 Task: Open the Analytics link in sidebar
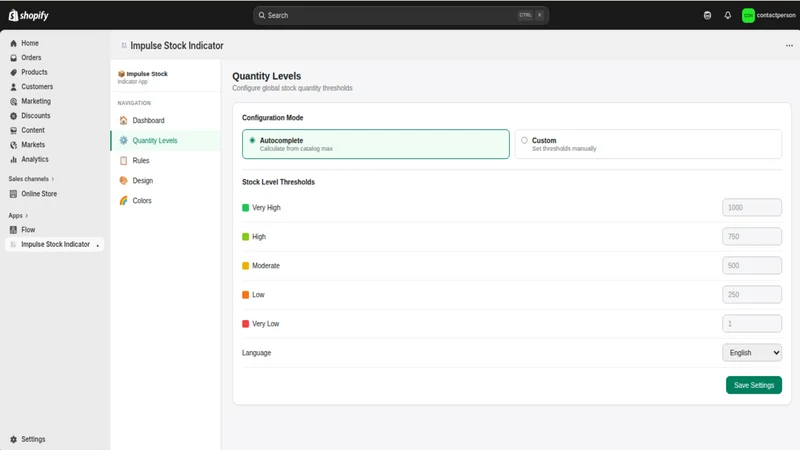35,160
